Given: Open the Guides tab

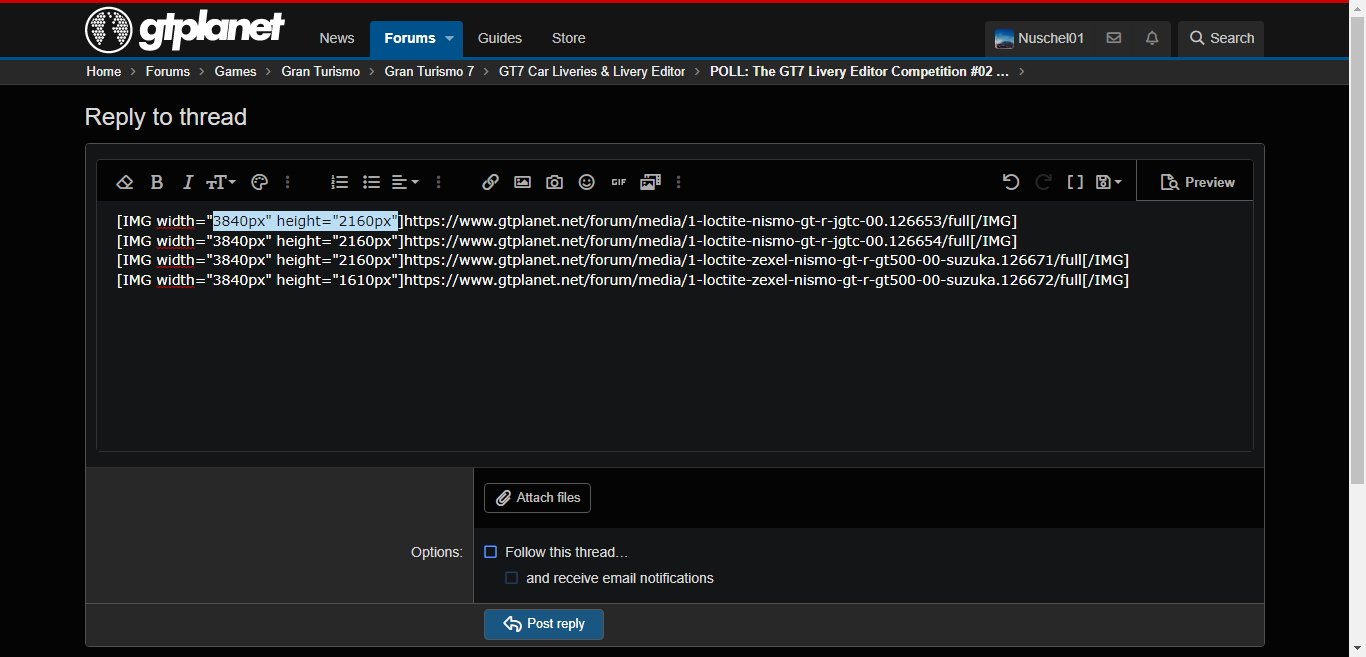Looking at the screenshot, I should pyautogui.click(x=500, y=38).
